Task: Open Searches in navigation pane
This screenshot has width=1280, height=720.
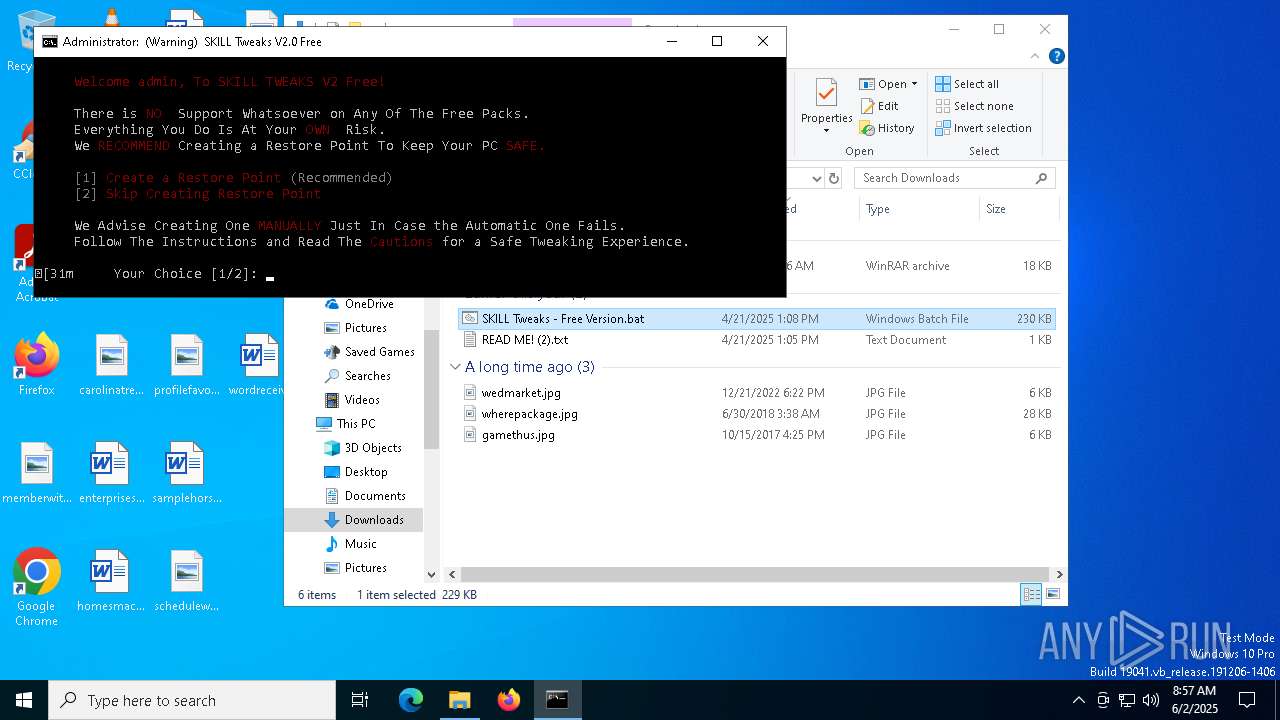Action: pos(356,376)
